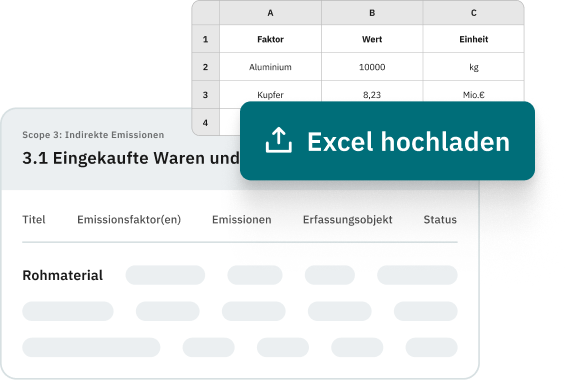
Task: Click the Emissionen column header
Action: click(242, 219)
